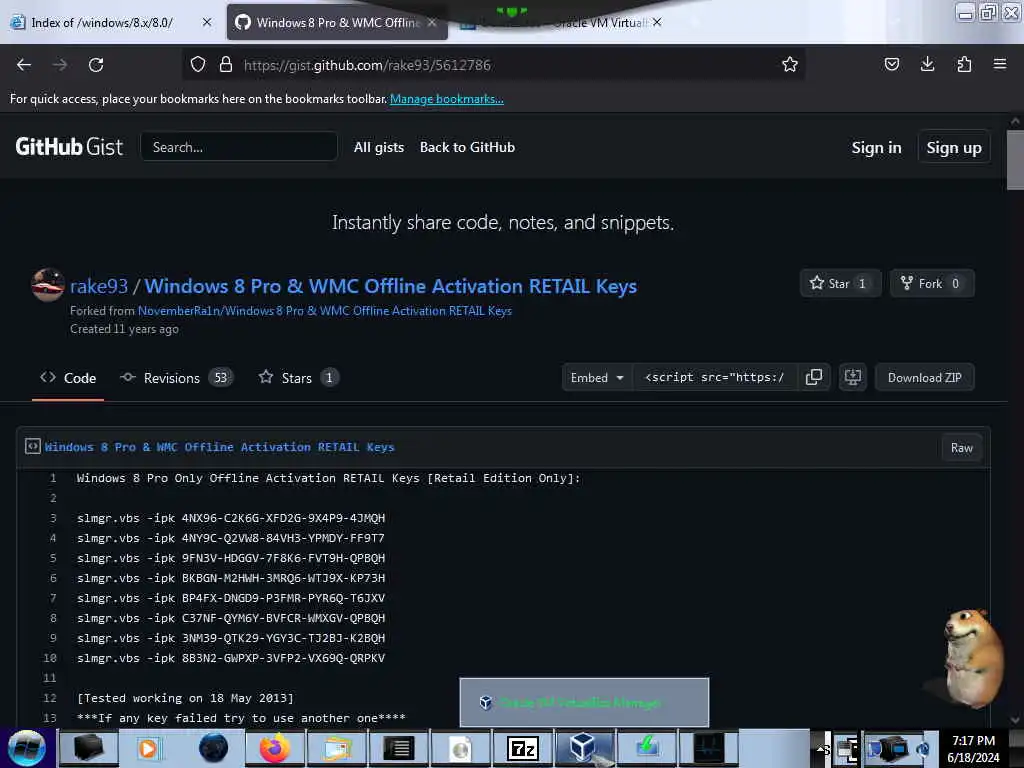Click the GitHub Gist logo
Viewport: 1024px width, 768px height.
69,147
